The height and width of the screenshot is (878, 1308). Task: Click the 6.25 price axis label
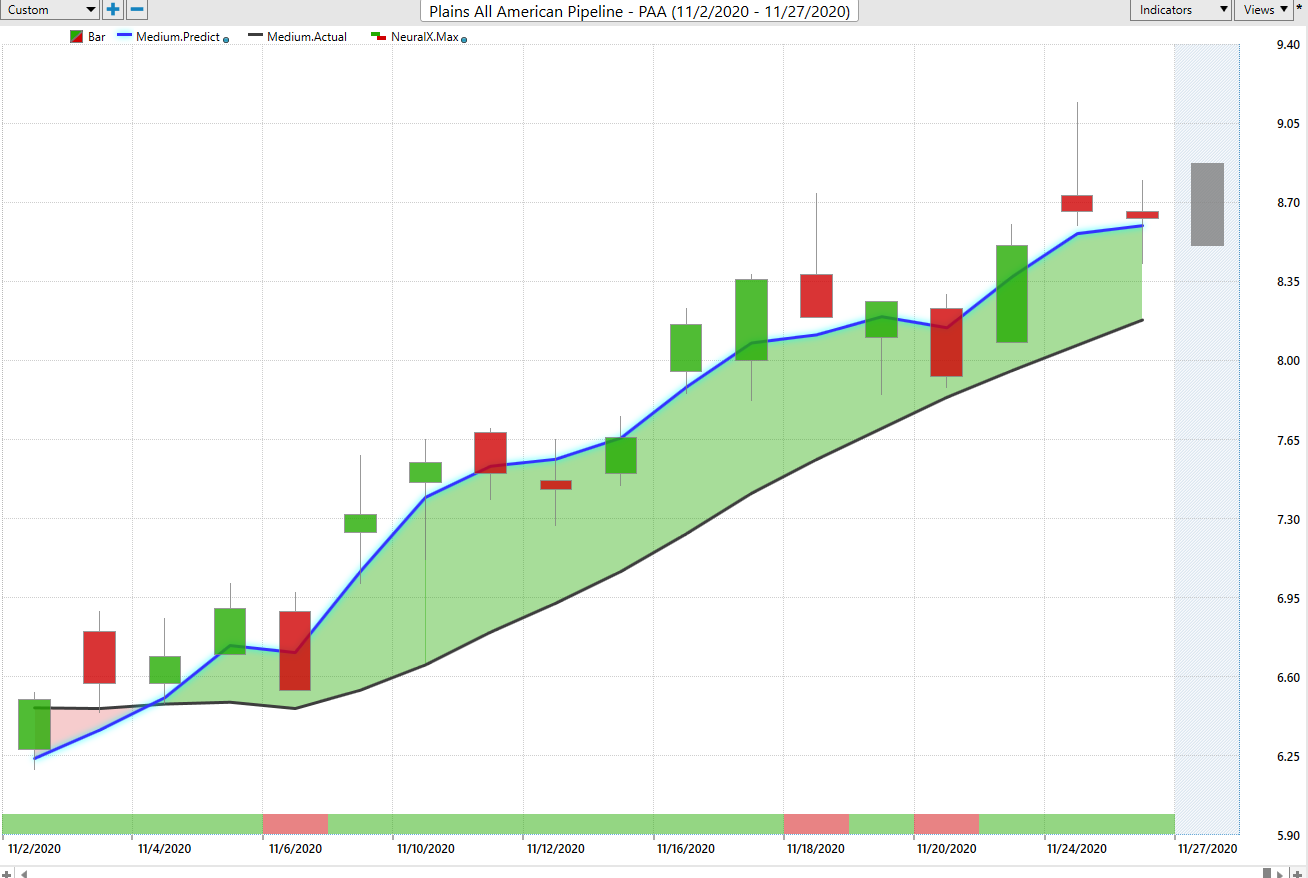(x=1288, y=757)
